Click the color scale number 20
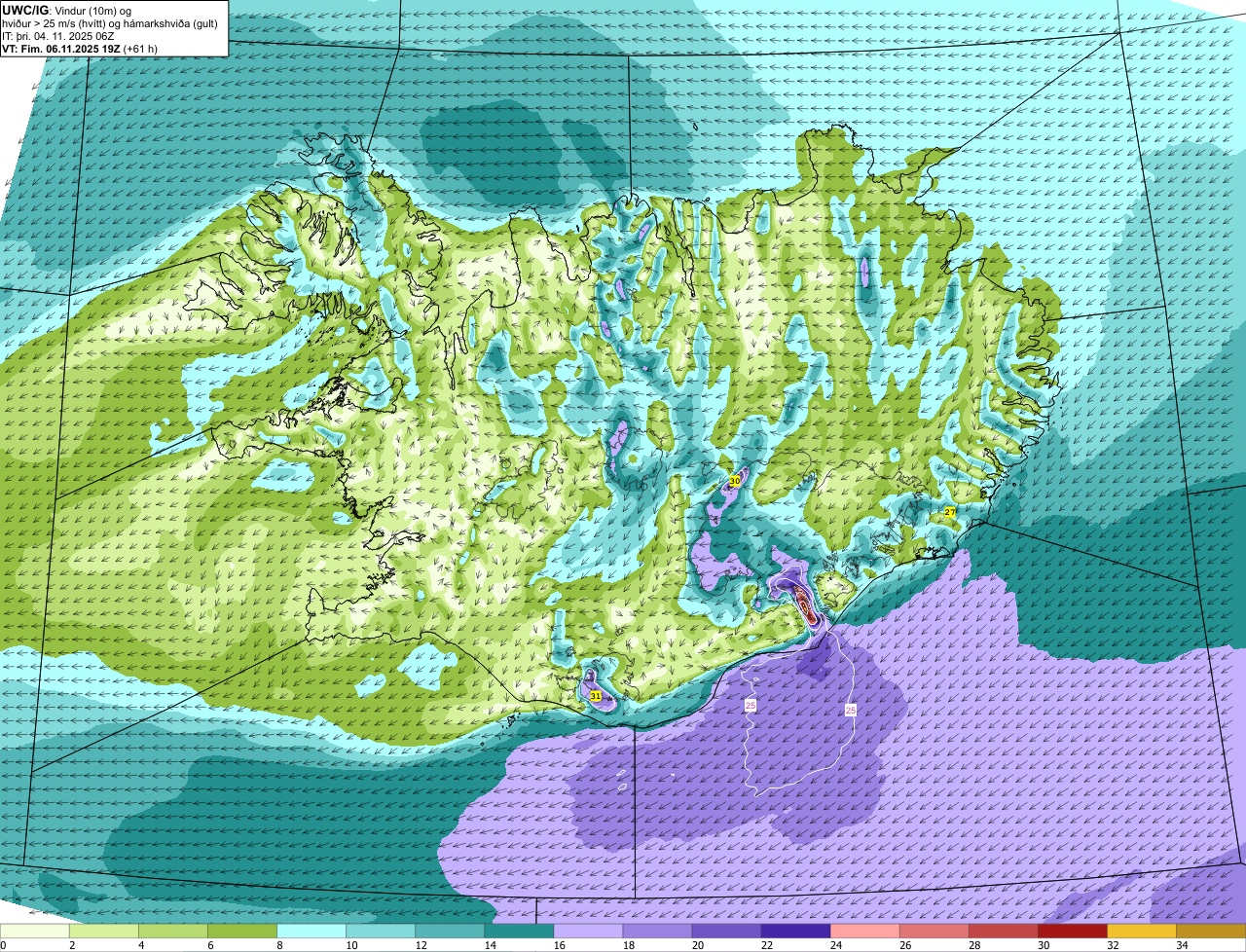Image resolution: width=1246 pixels, height=952 pixels. (x=696, y=945)
